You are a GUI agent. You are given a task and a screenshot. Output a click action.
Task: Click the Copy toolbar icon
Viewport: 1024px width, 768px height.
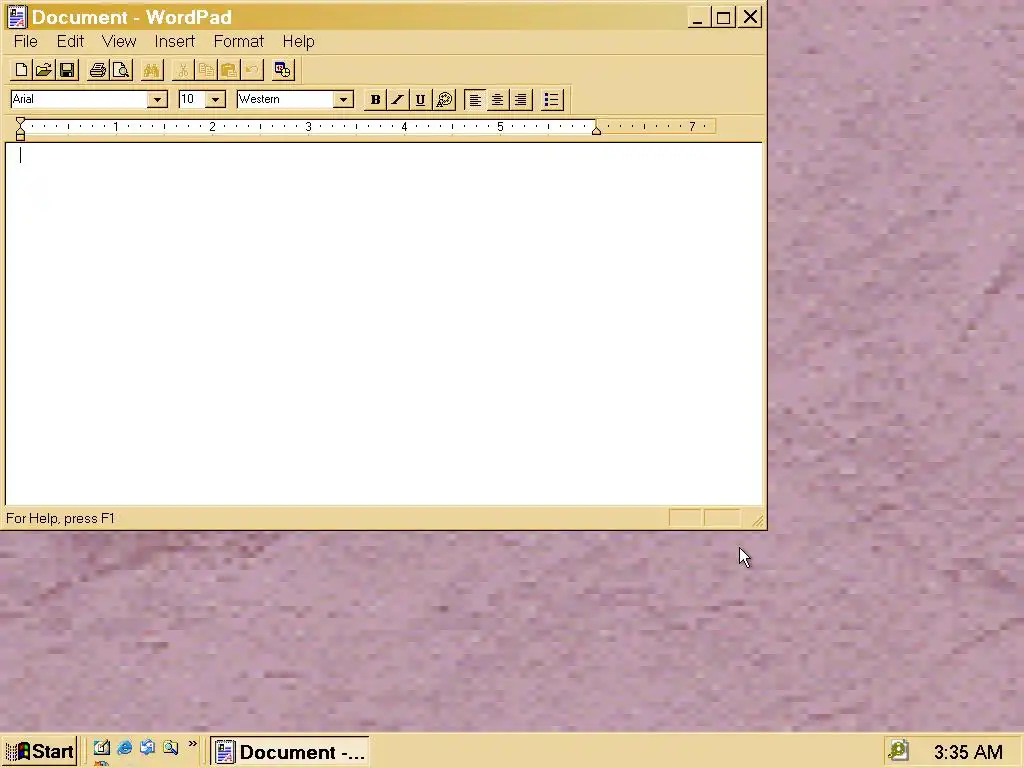(206, 70)
